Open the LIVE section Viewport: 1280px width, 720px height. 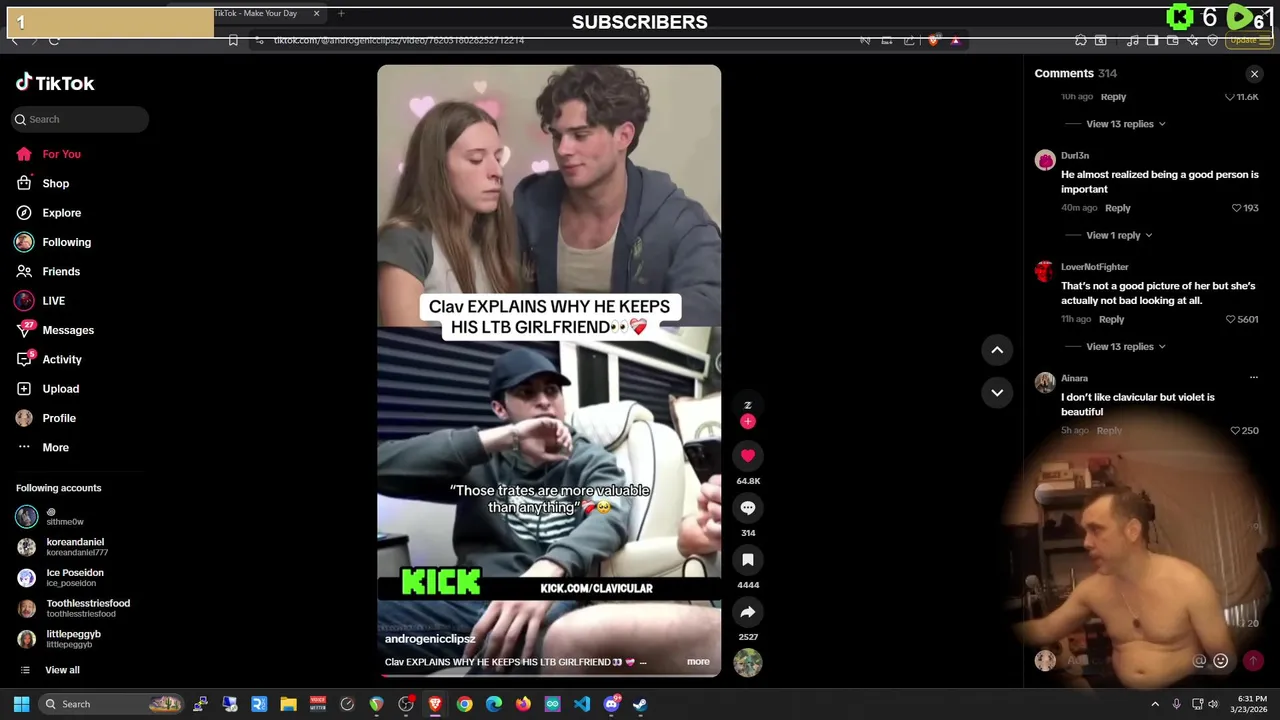(53, 301)
